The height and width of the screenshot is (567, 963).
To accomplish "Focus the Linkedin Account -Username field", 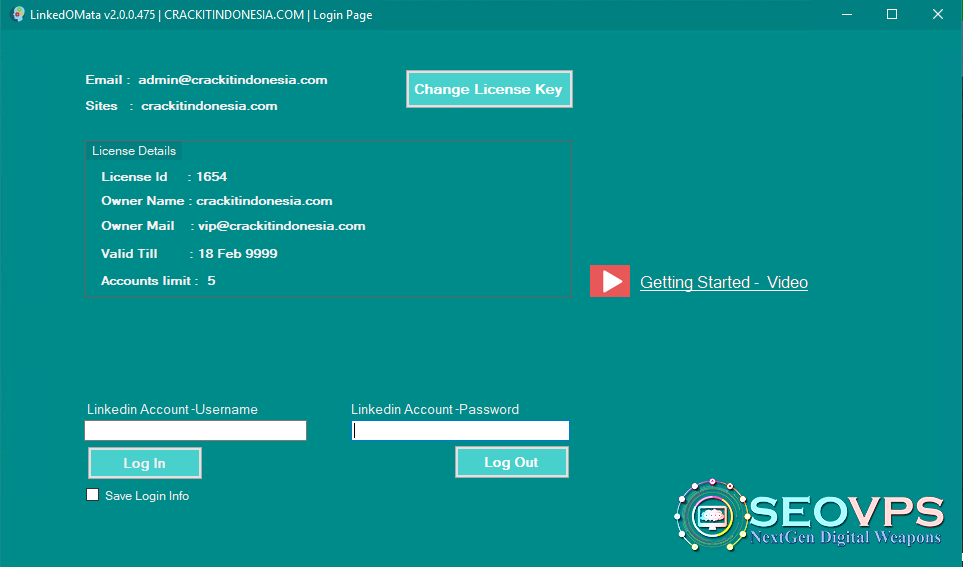I will (x=195, y=431).
